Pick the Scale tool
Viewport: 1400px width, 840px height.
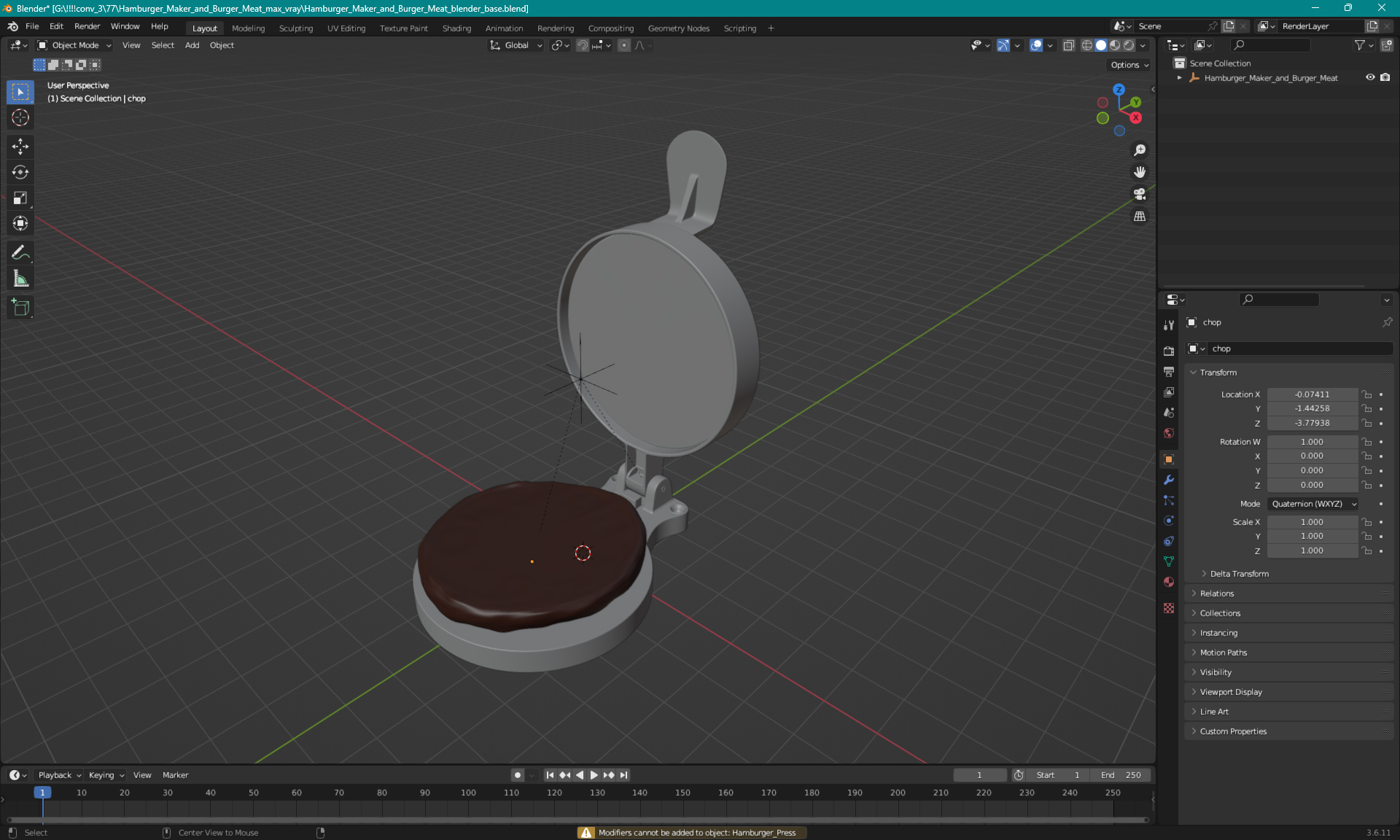coord(20,198)
